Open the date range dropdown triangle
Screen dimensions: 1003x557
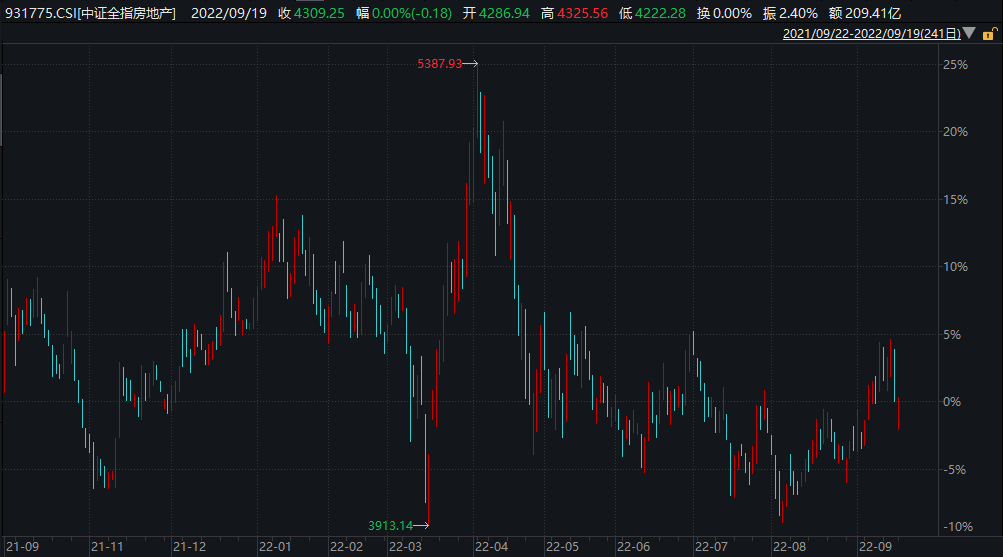970,33
